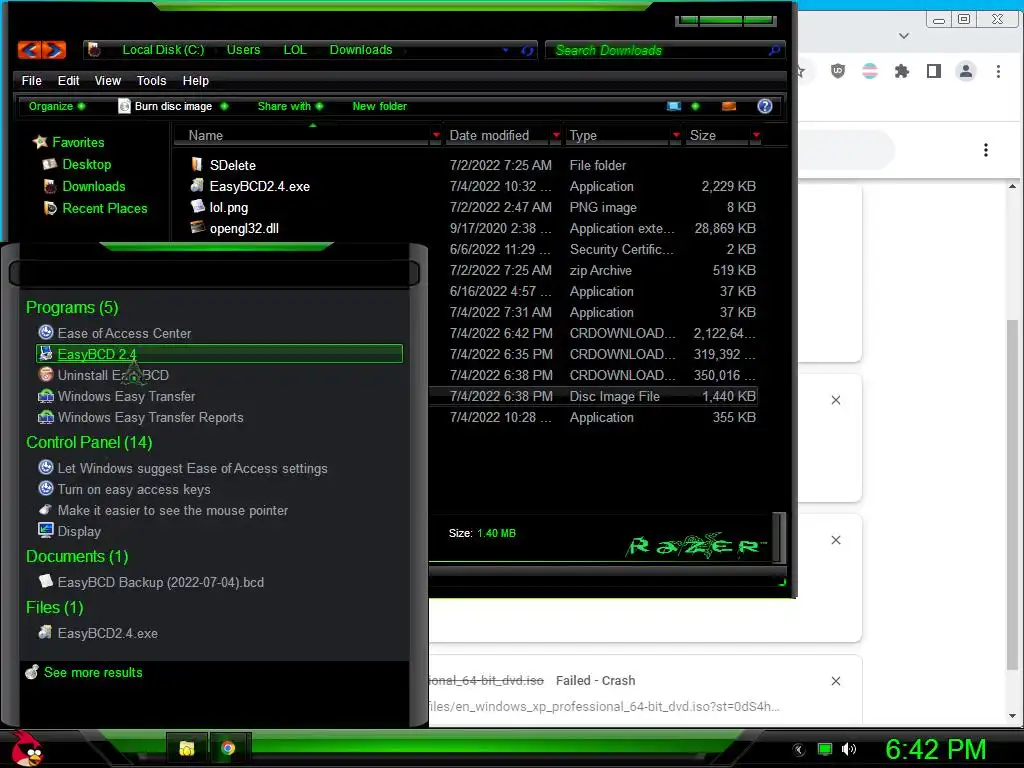
Task: Open the View menu
Action: click(108, 80)
